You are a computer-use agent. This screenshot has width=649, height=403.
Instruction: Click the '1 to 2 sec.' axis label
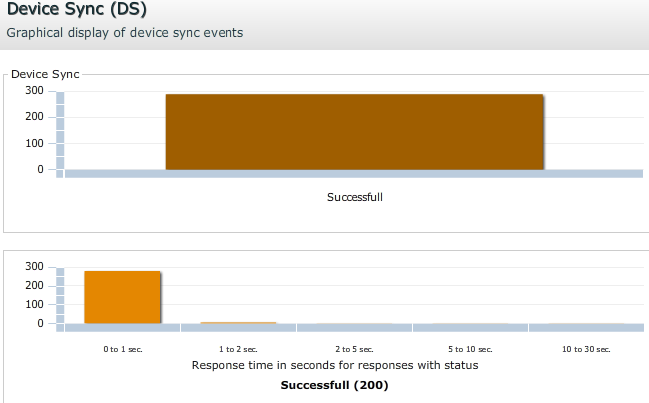click(x=238, y=349)
